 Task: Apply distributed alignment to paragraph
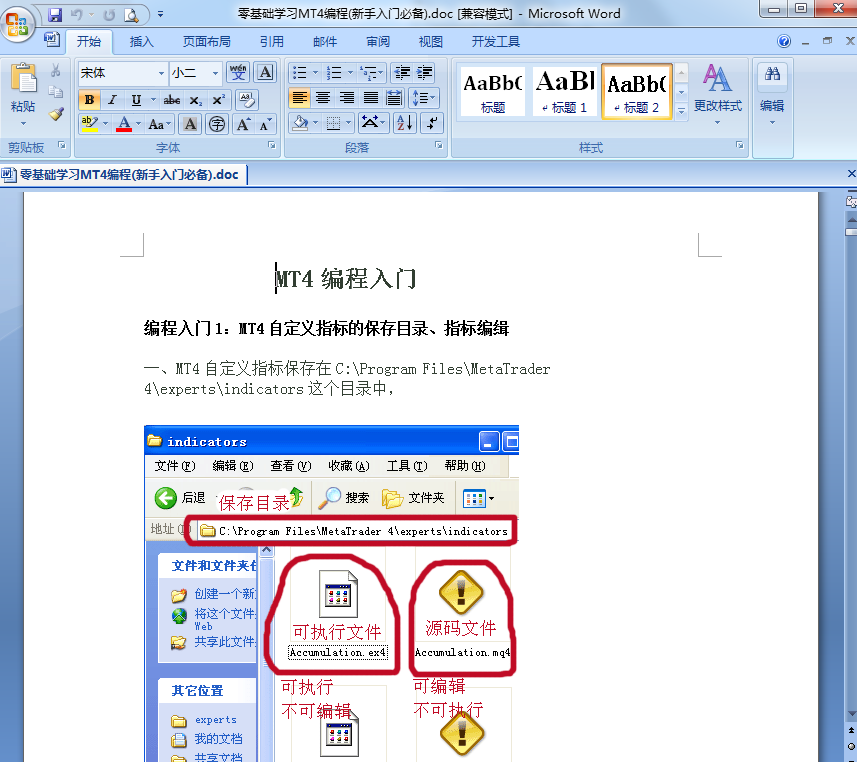(394, 98)
